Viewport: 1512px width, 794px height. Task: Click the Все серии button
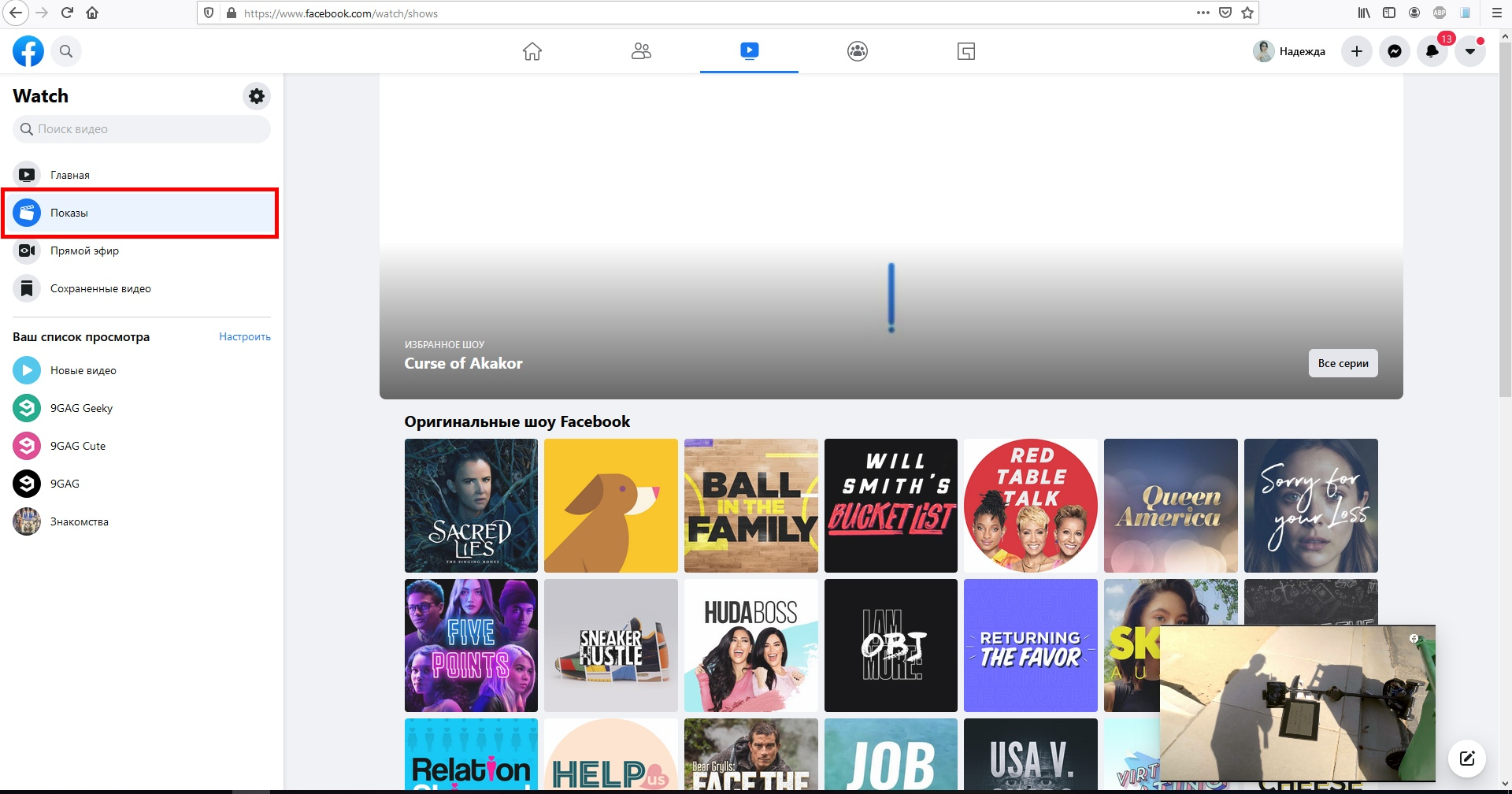click(x=1343, y=363)
